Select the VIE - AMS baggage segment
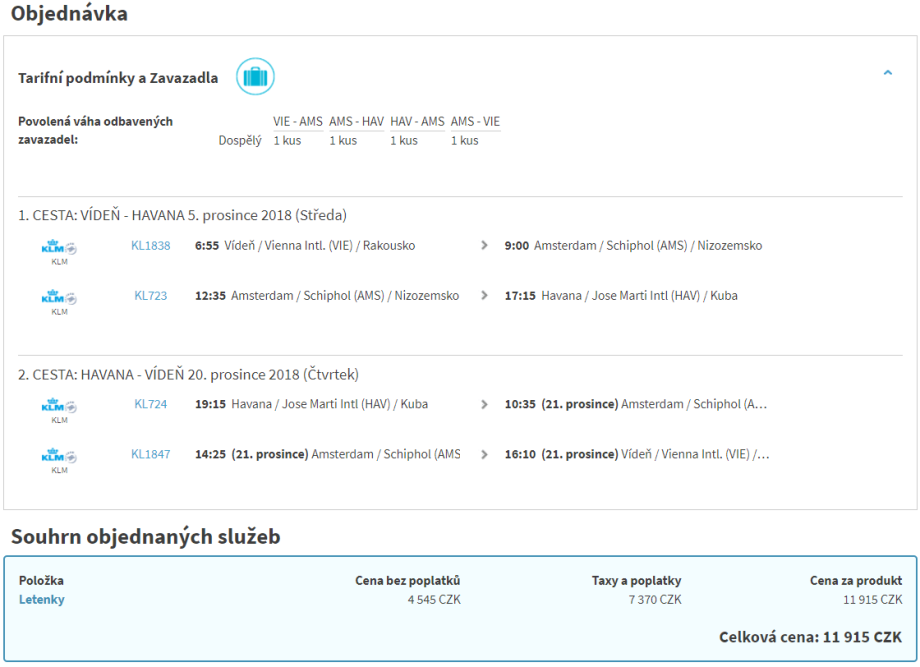This screenshot has width=920, height=667. pos(298,122)
